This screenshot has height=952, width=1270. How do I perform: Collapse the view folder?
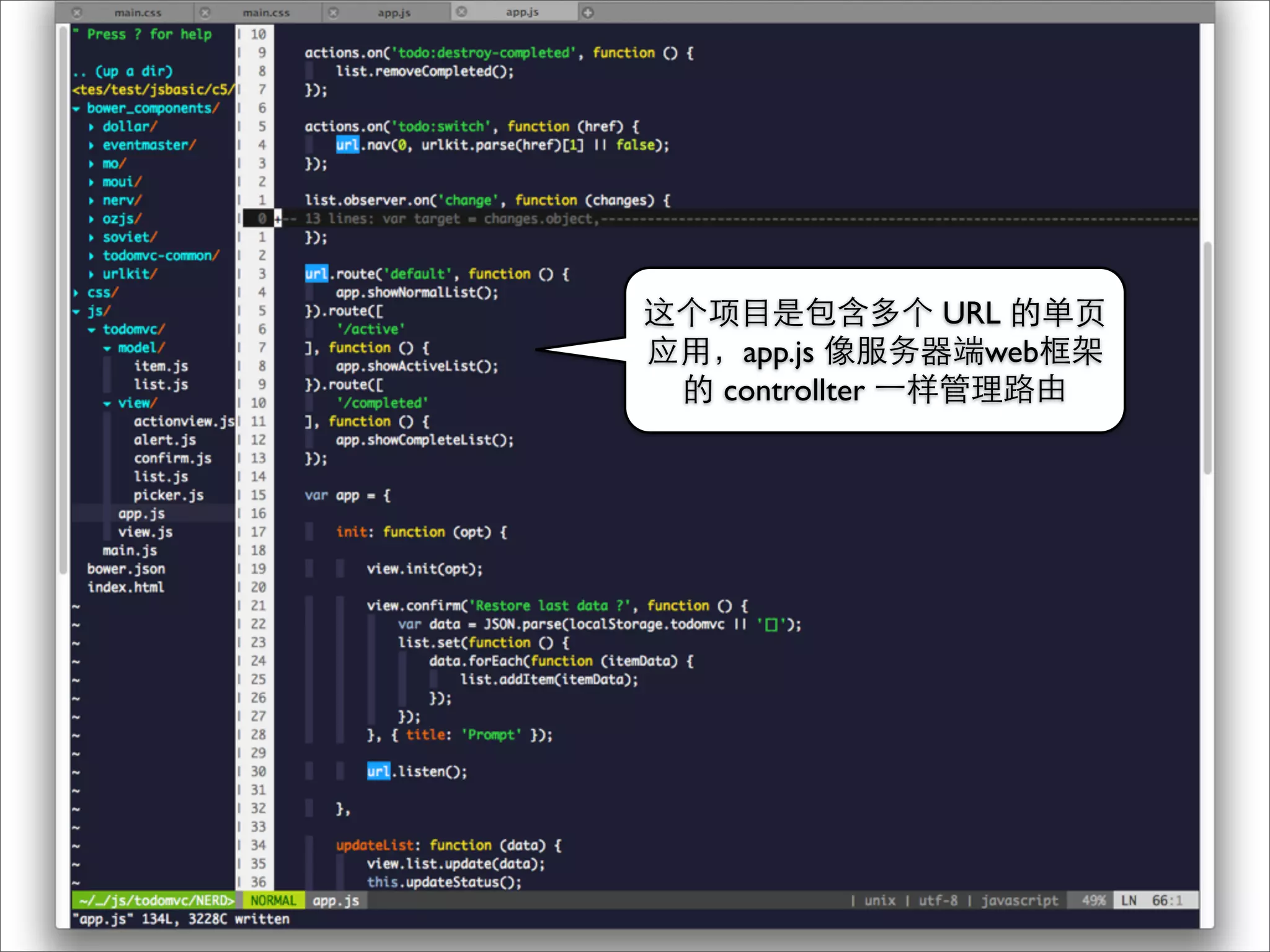tap(107, 403)
